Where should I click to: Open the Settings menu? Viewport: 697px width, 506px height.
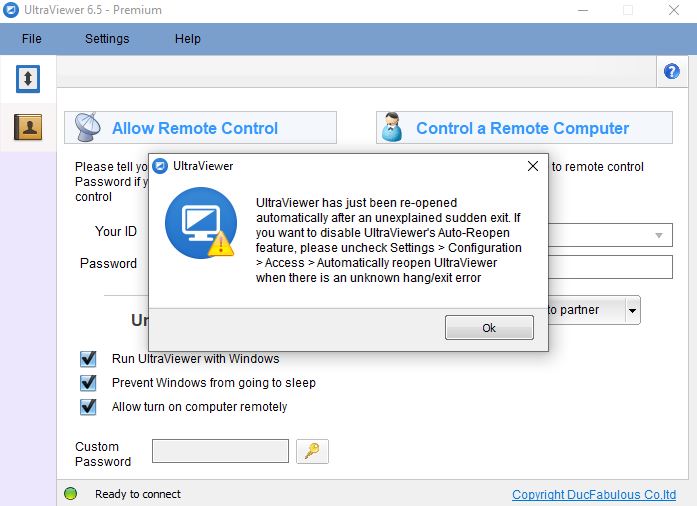(x=107, y=39)
